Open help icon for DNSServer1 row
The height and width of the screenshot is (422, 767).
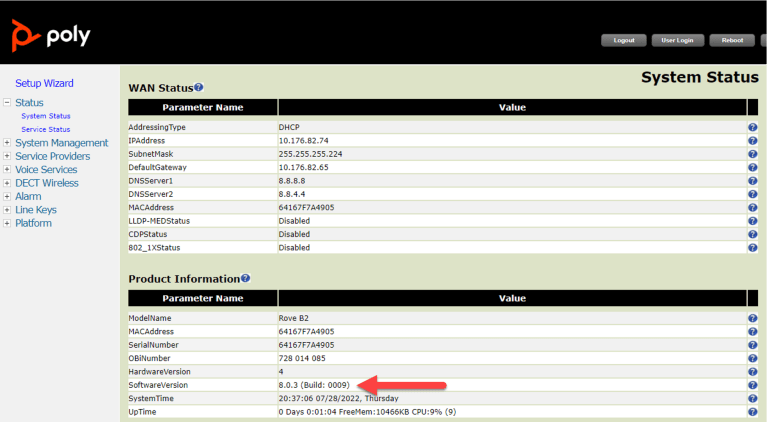(752, 180)
